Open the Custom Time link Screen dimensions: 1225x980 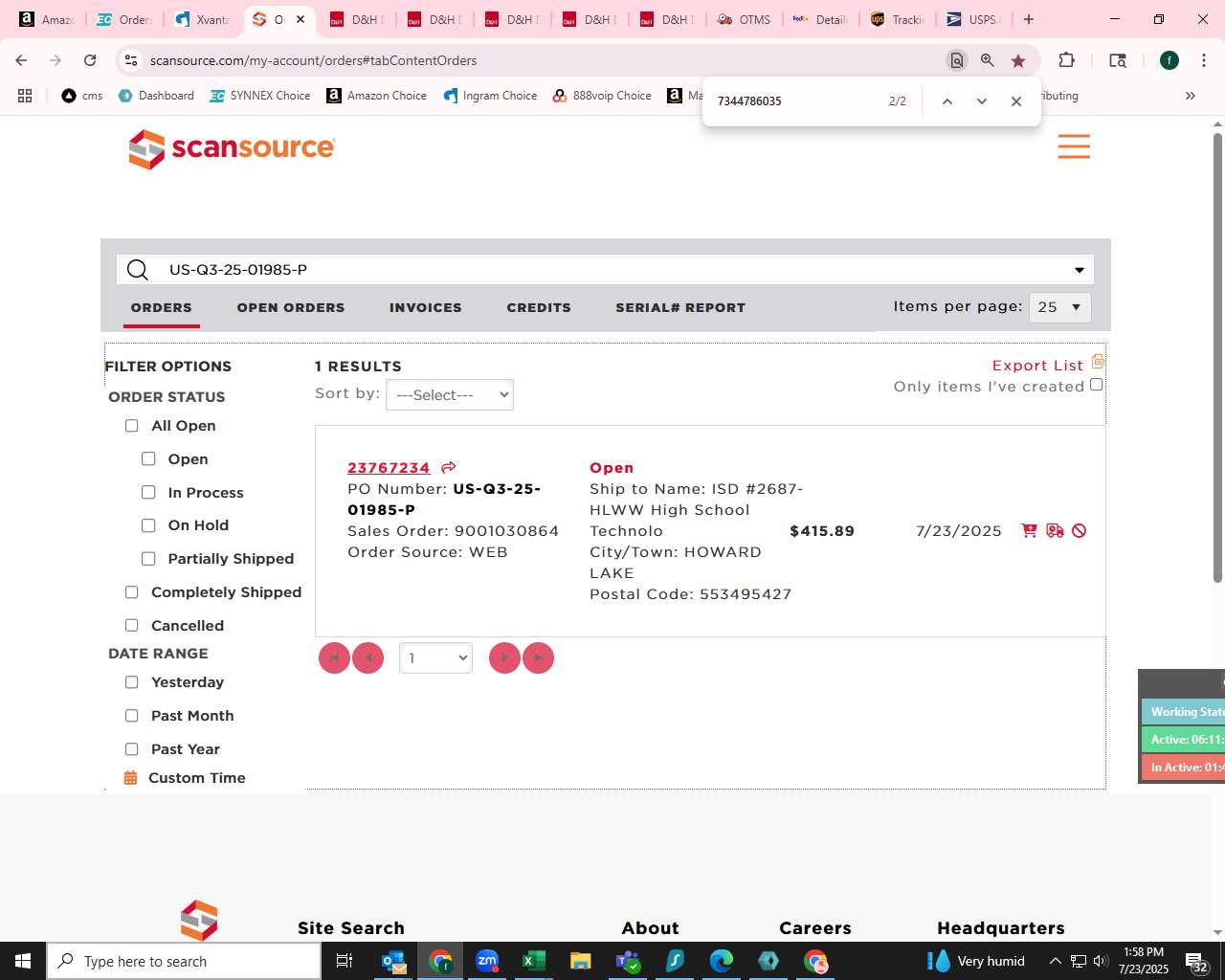click(197, 778)
